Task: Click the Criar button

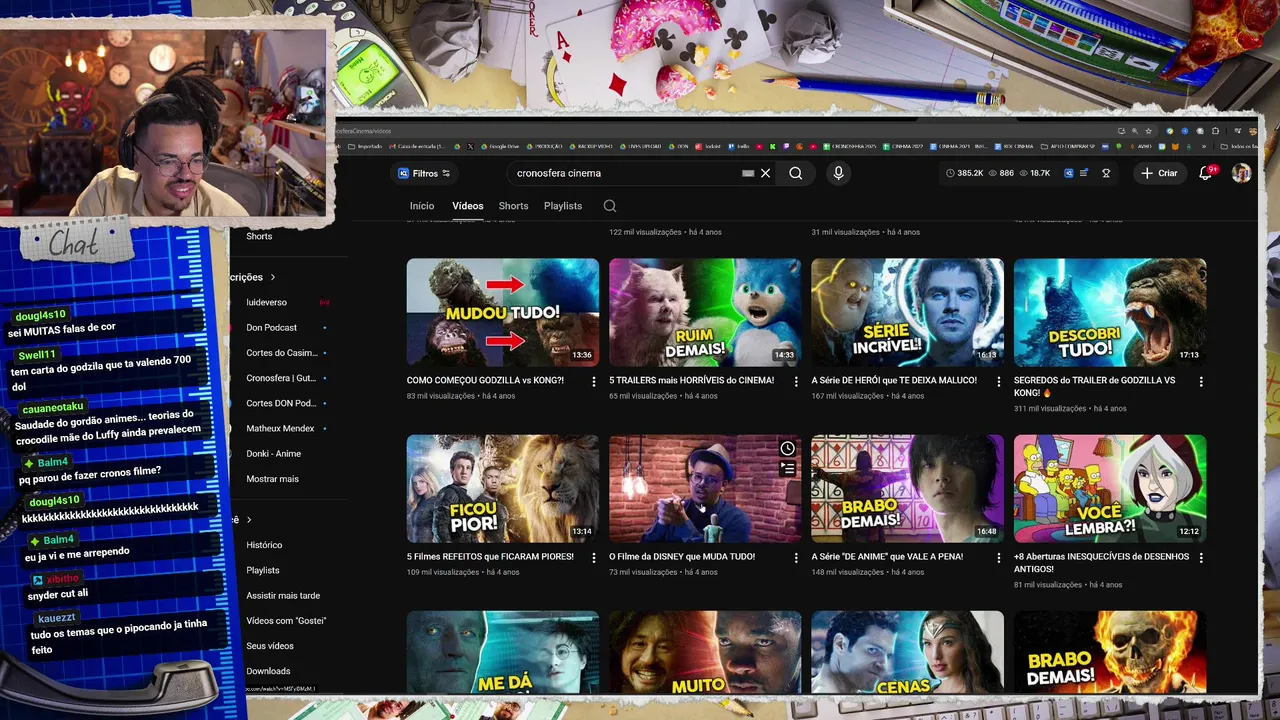Action: coord(1159,173)
